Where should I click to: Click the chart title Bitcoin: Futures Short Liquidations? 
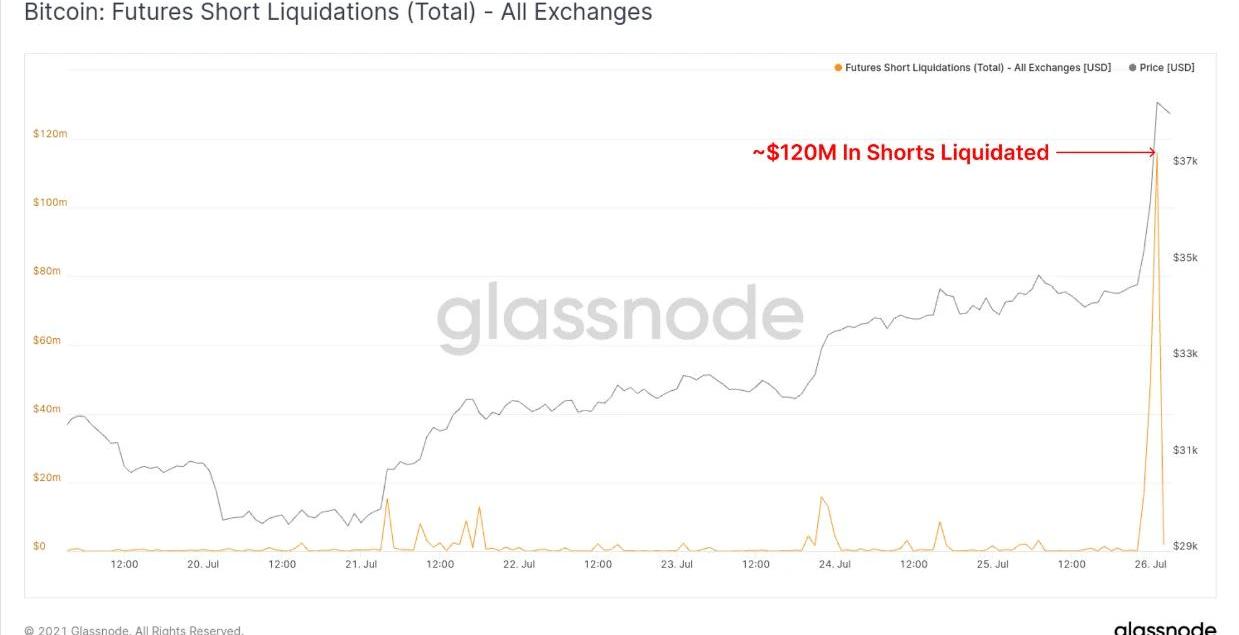pos(337,13)
